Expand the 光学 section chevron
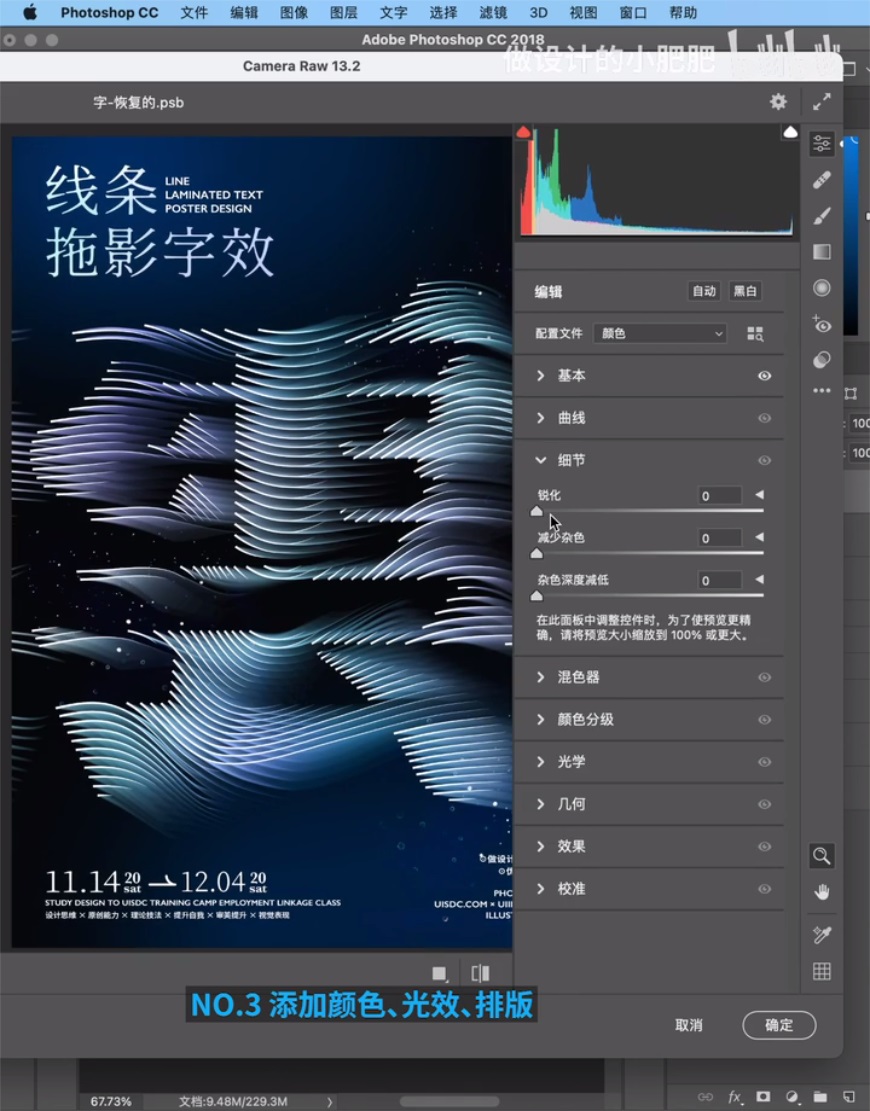 (x=541, y=762)
